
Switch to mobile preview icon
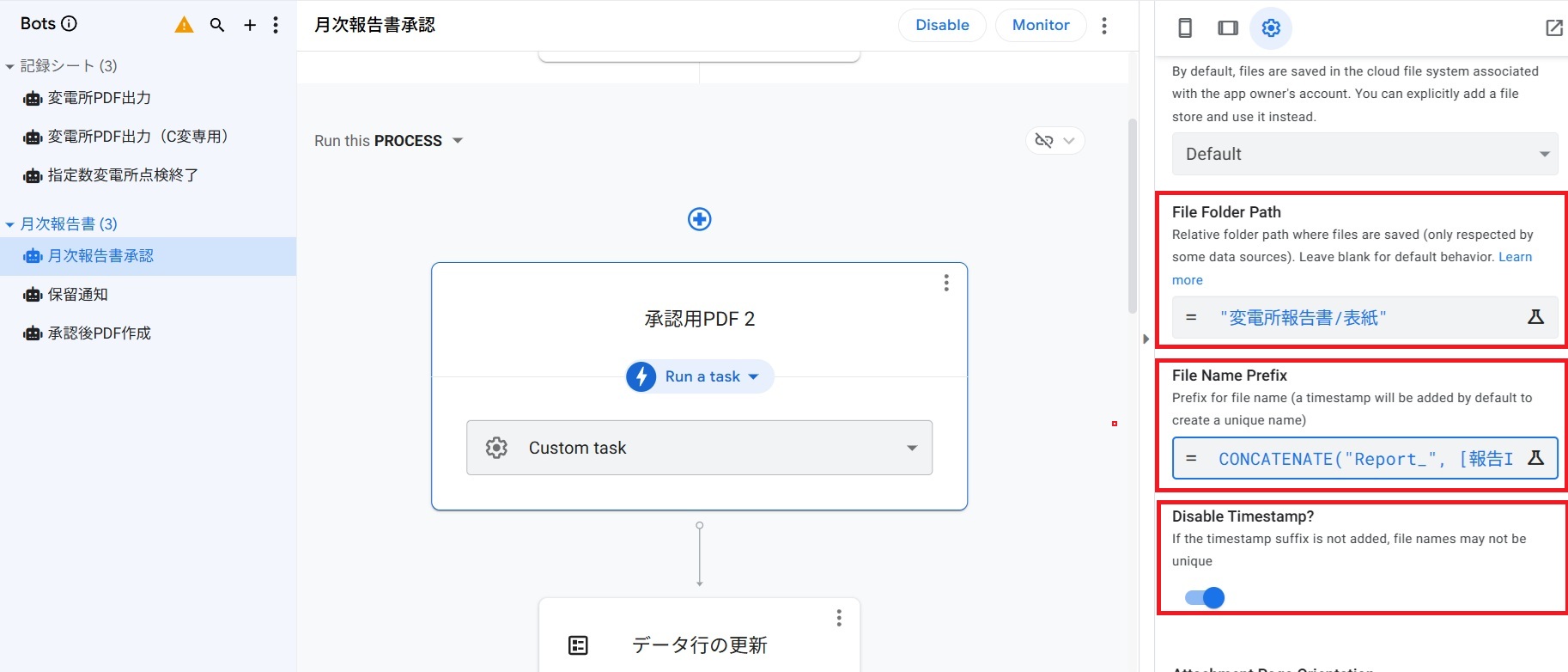click(x=1185, y=27)
